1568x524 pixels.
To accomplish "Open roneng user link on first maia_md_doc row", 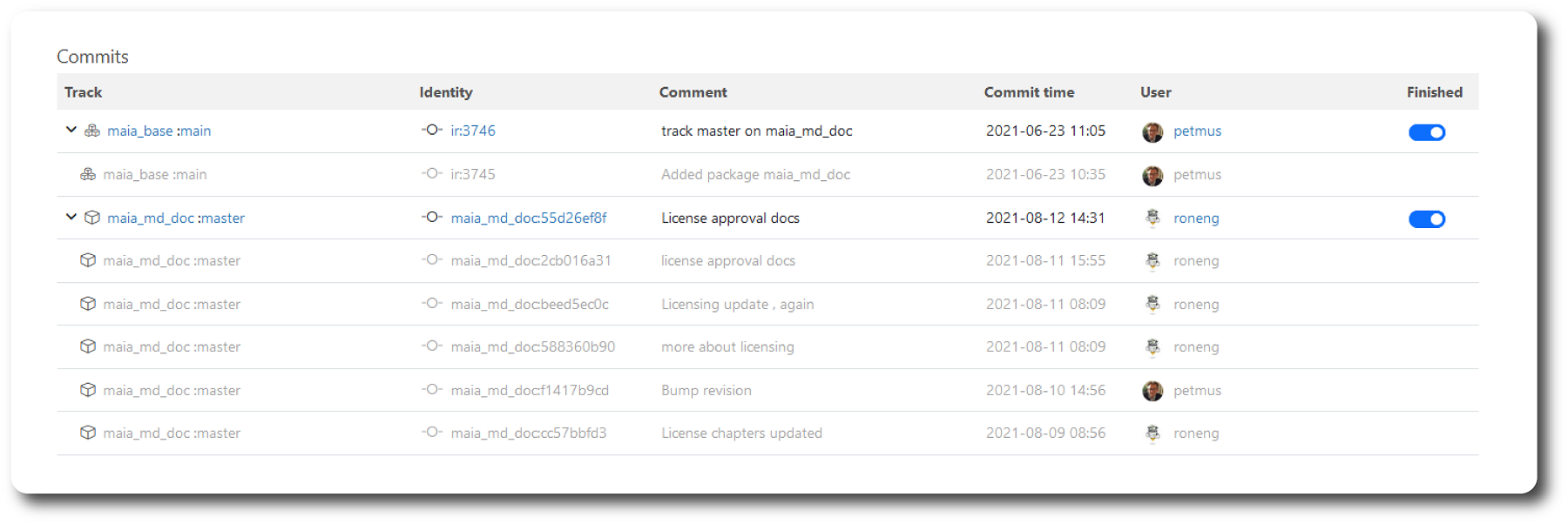I will [x=1196, y=218].
